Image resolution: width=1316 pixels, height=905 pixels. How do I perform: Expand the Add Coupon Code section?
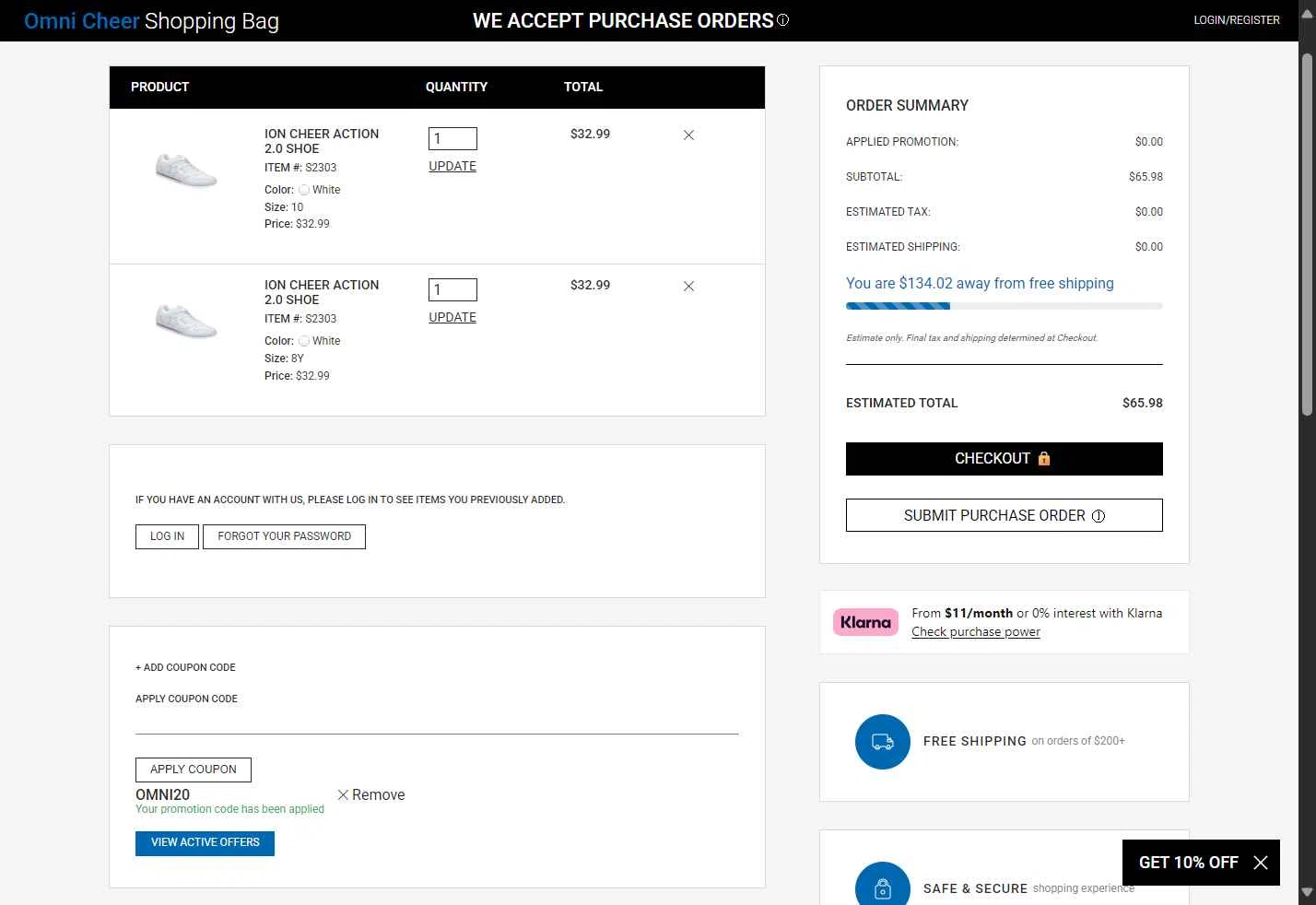pos(185,667)
